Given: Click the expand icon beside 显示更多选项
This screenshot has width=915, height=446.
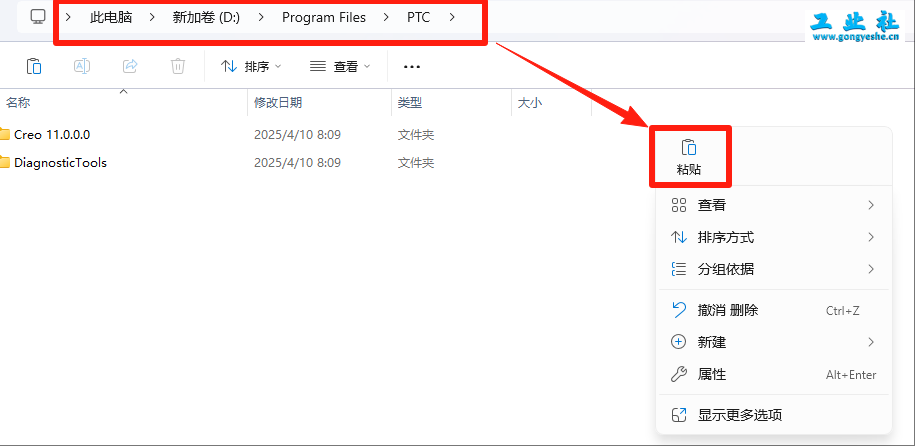Looking at the screenshot, I should pyautogui.click(x=678, y=415).
